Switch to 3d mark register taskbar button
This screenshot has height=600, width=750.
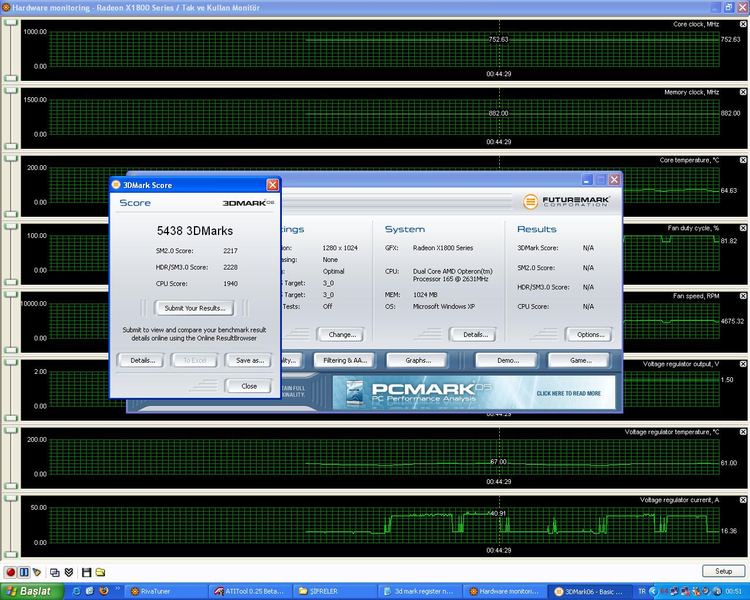click(419, 591)
